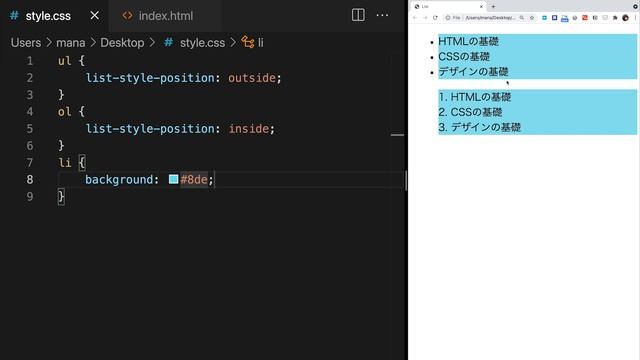Click line number 1 in the gutter

click(x=29, y=61)
